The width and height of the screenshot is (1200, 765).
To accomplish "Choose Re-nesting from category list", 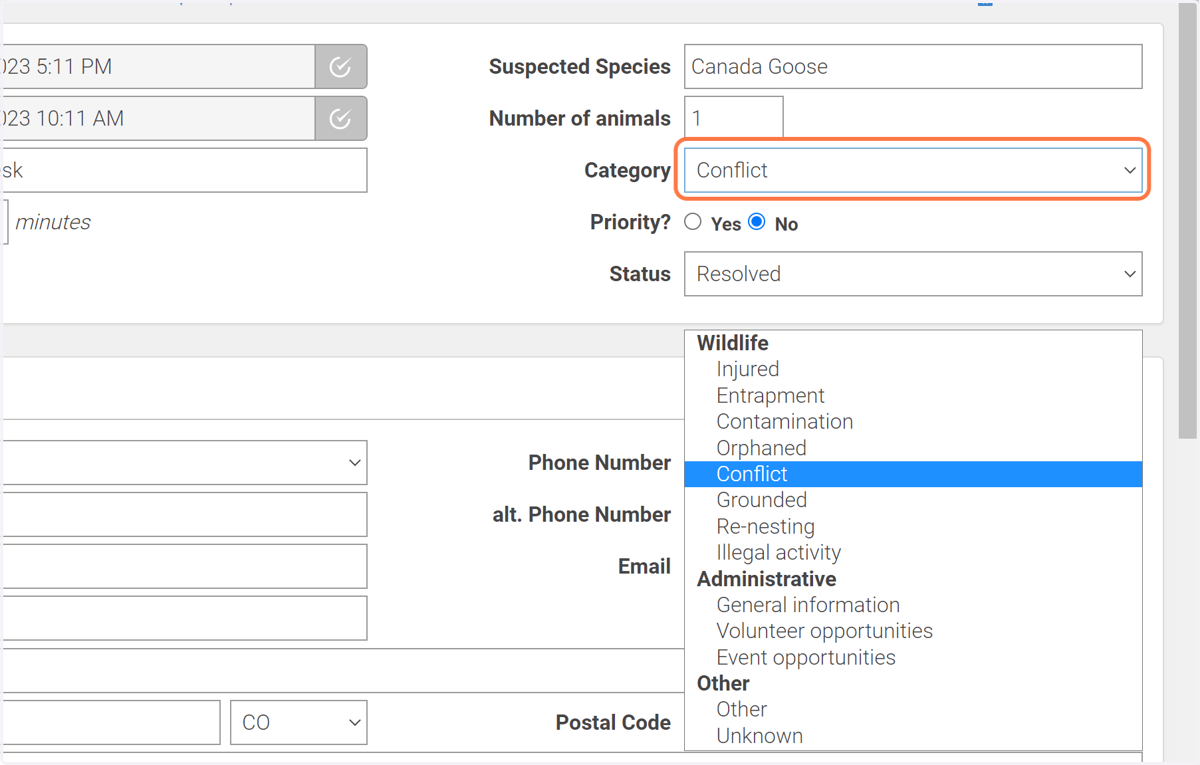I will pyautogui.click(x=913, y=526).
